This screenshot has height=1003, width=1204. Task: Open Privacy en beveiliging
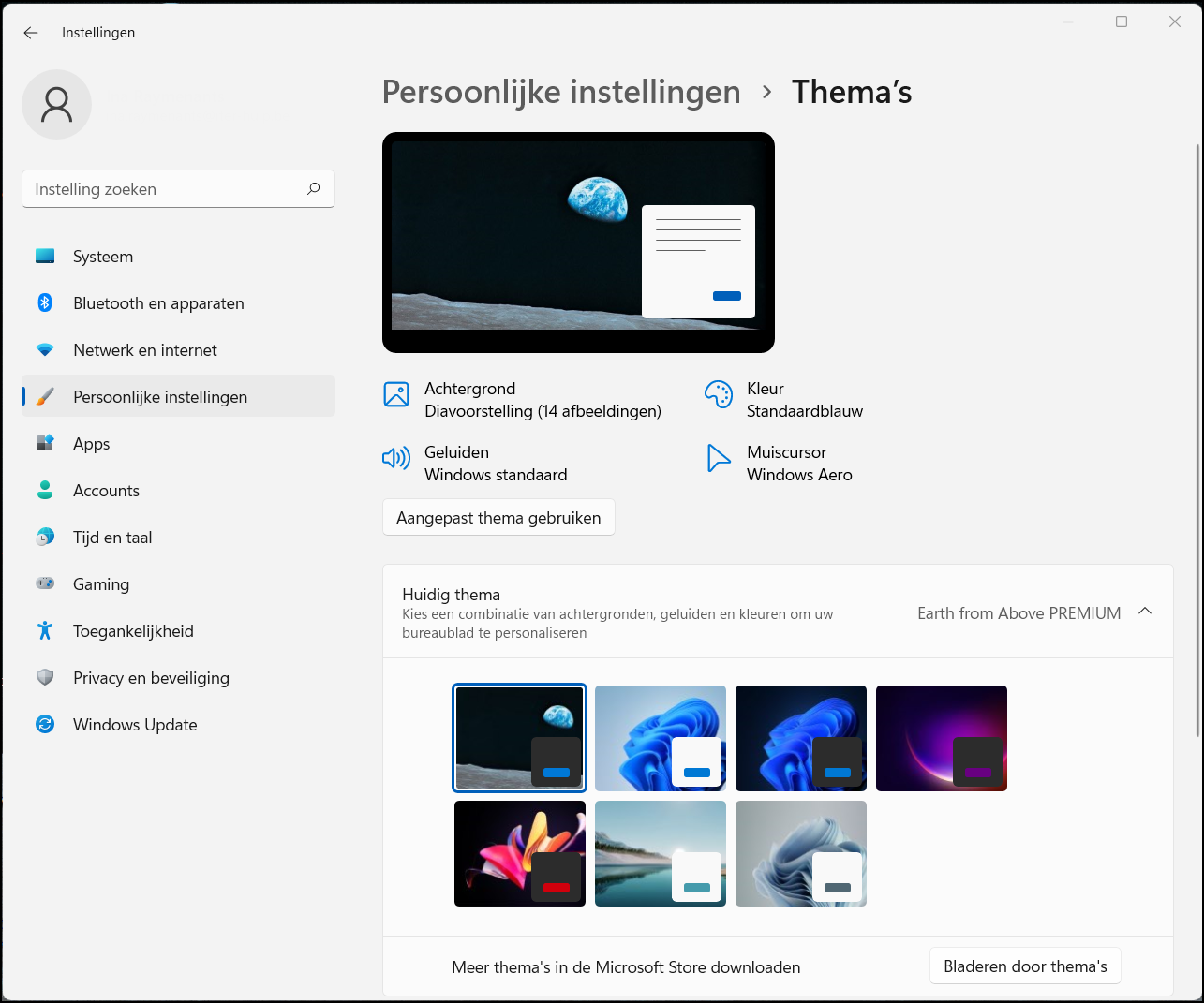[x=178, y=678]
